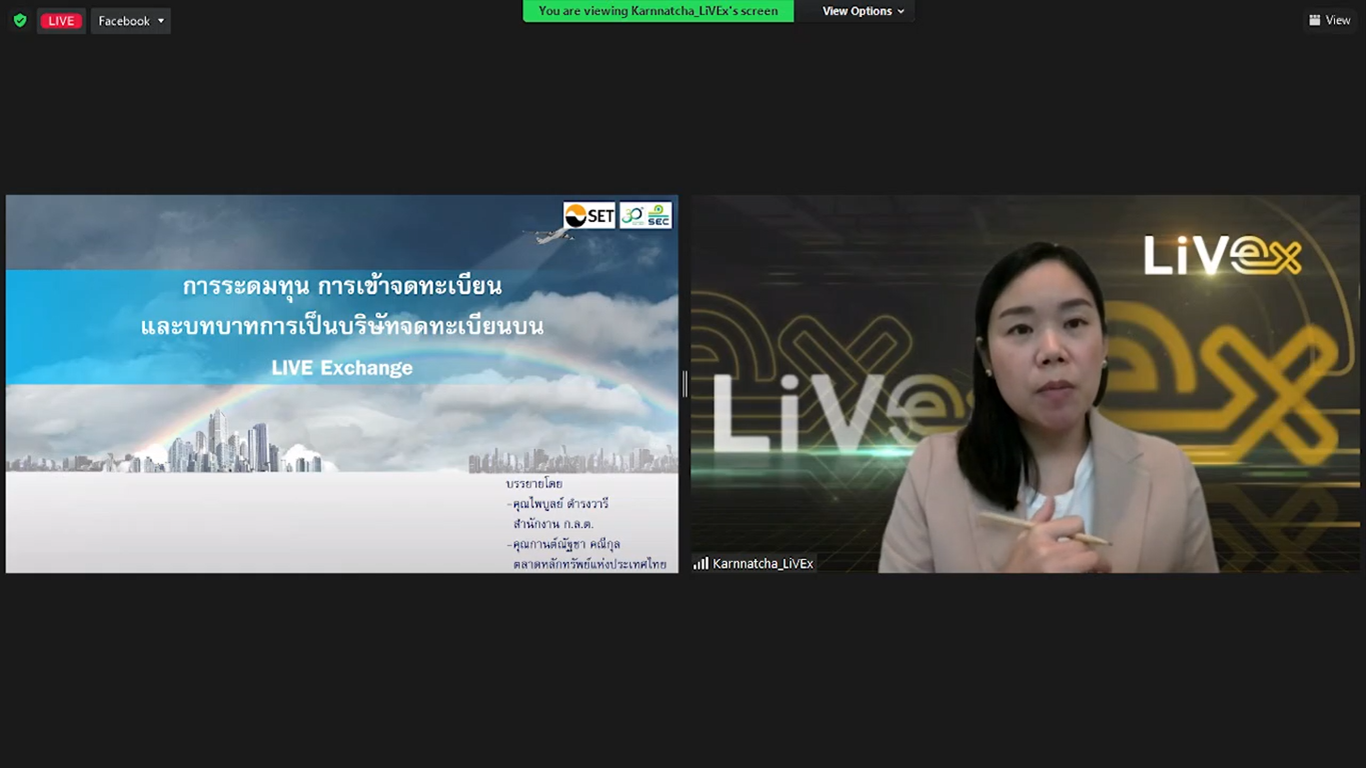
Task: Click the red LIVE indicator badge
Action: pyautogui.click(x=61, y=21)
